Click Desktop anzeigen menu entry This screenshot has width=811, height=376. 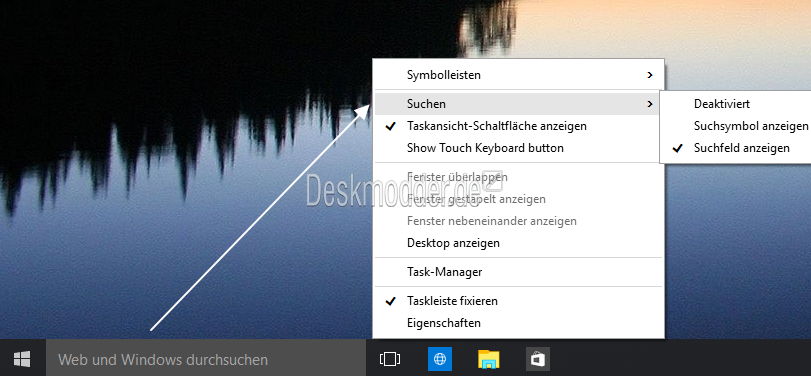(519, 243)
